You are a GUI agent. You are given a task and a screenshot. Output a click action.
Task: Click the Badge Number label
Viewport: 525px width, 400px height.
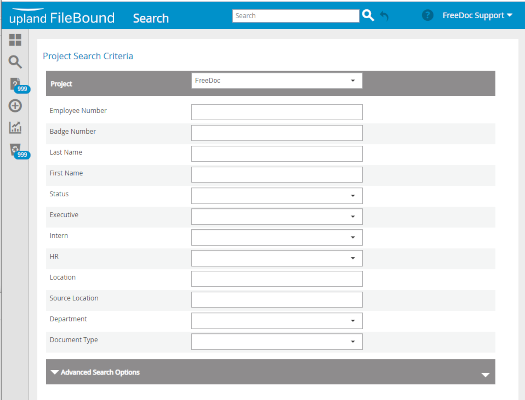point(73,132)
